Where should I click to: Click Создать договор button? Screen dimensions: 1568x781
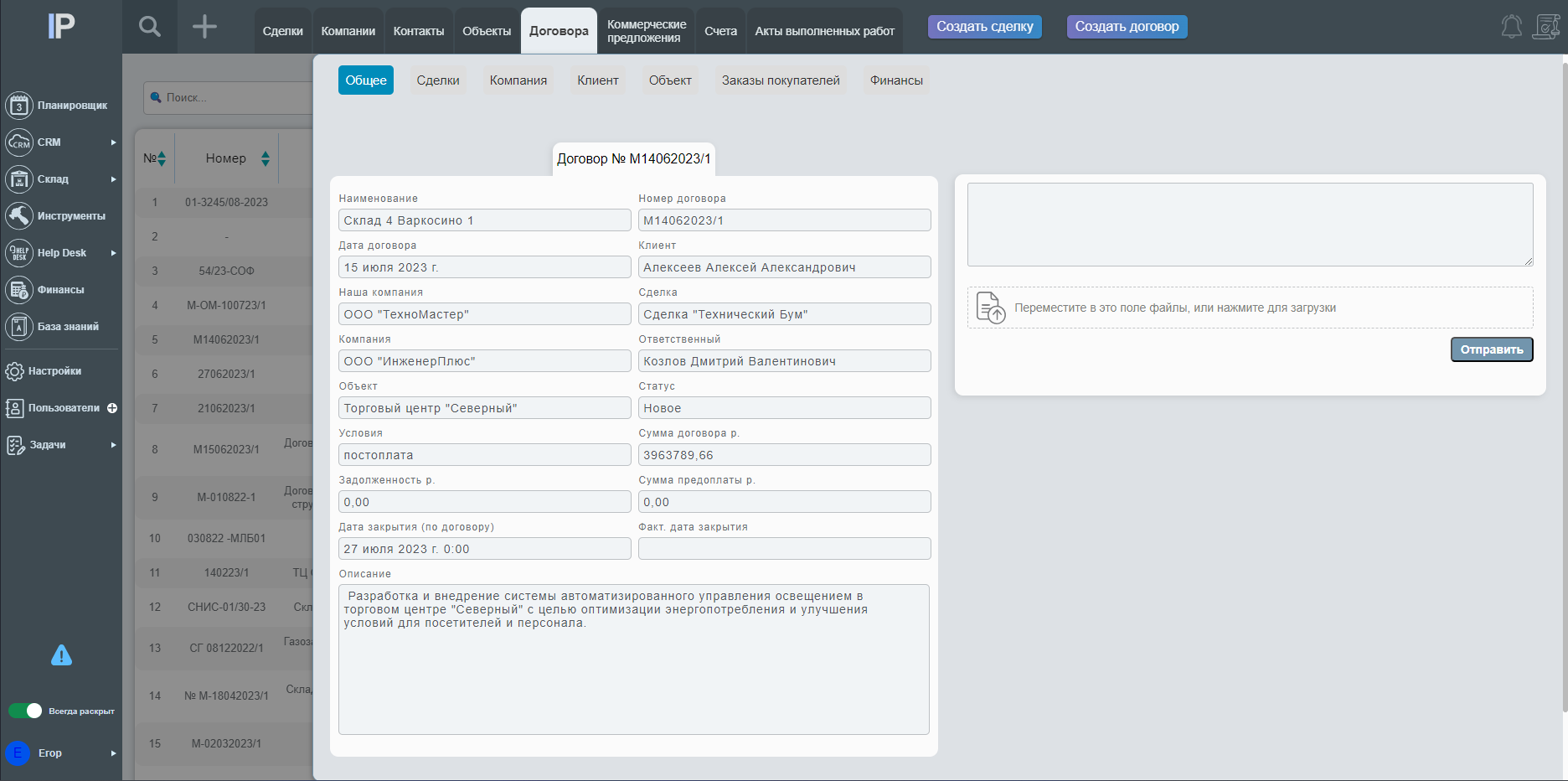(1127, 26)
